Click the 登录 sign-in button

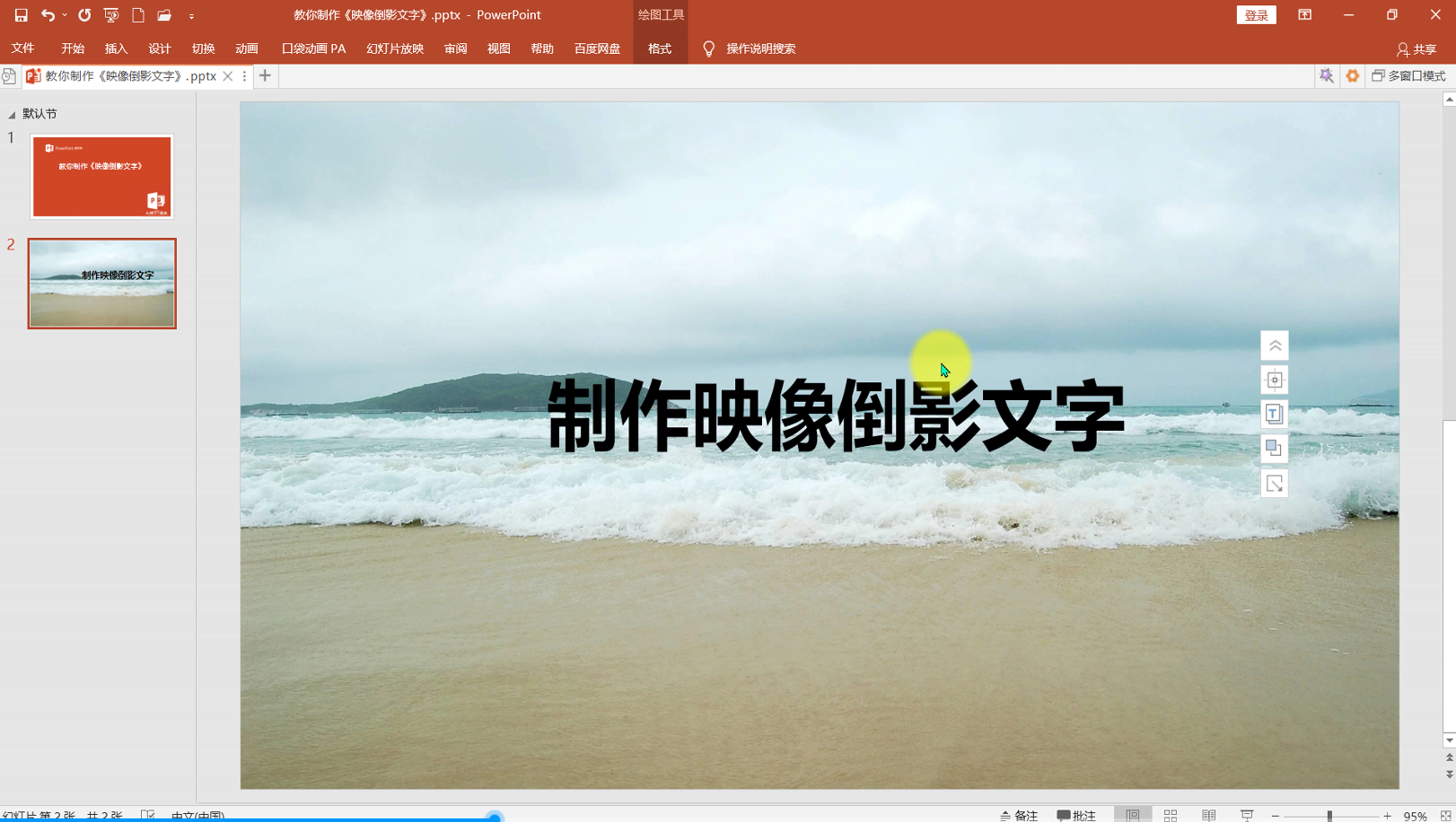point(1257,15)
